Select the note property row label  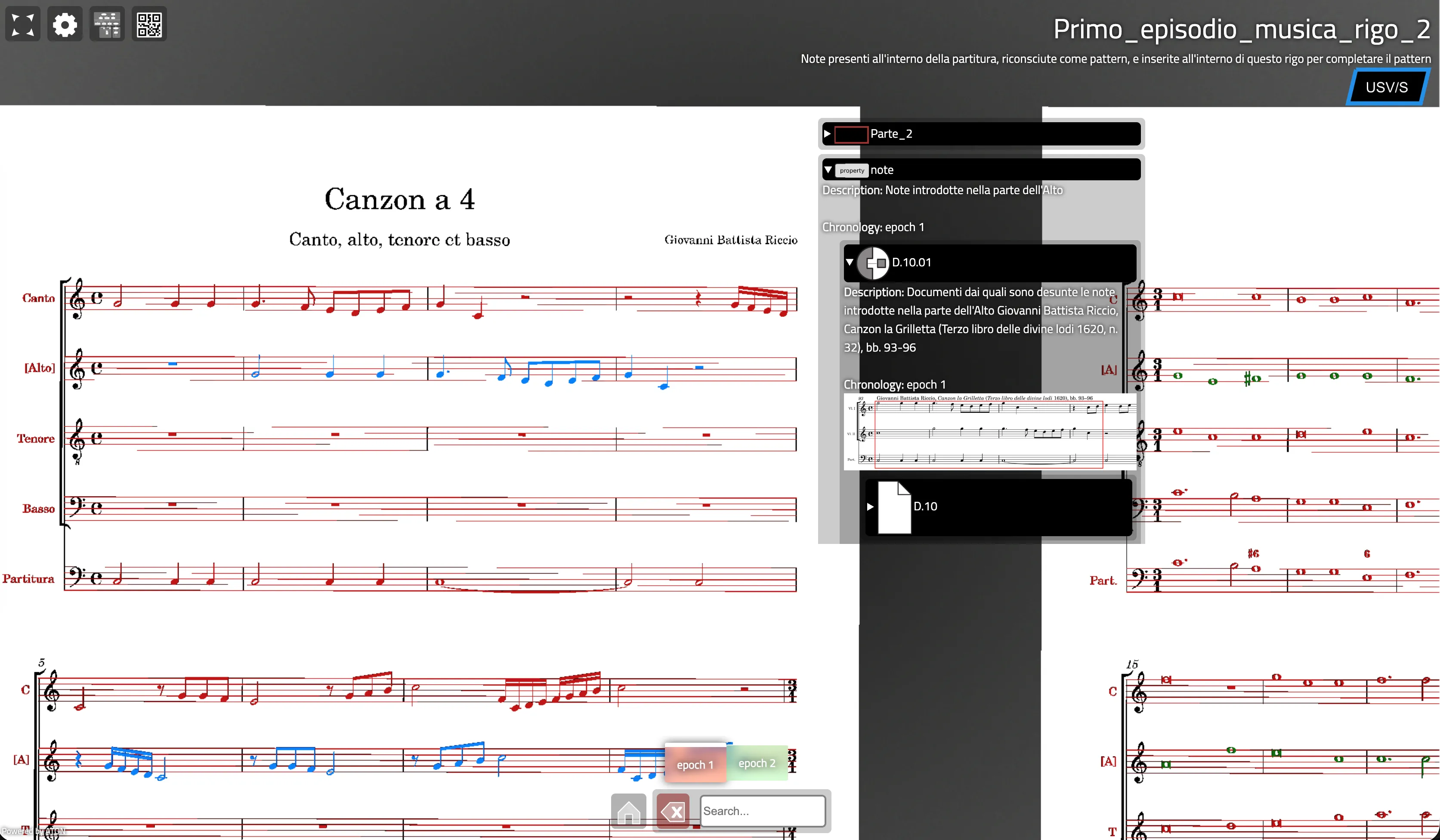pos(882,170)
